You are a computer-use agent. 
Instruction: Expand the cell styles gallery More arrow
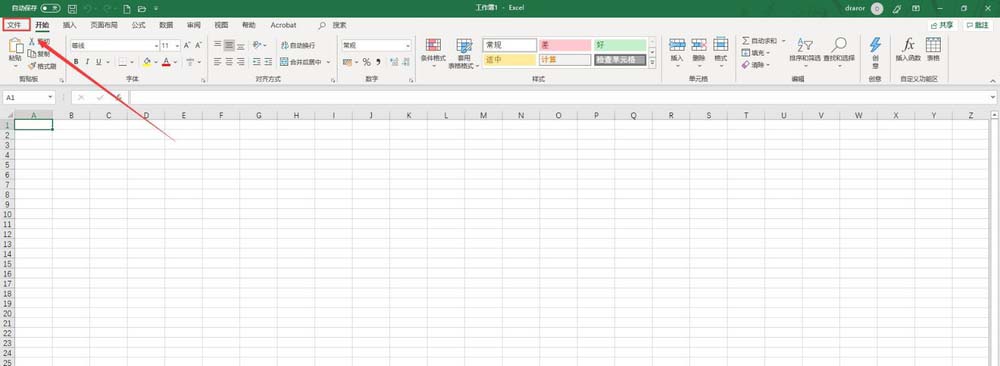[652, 63]
